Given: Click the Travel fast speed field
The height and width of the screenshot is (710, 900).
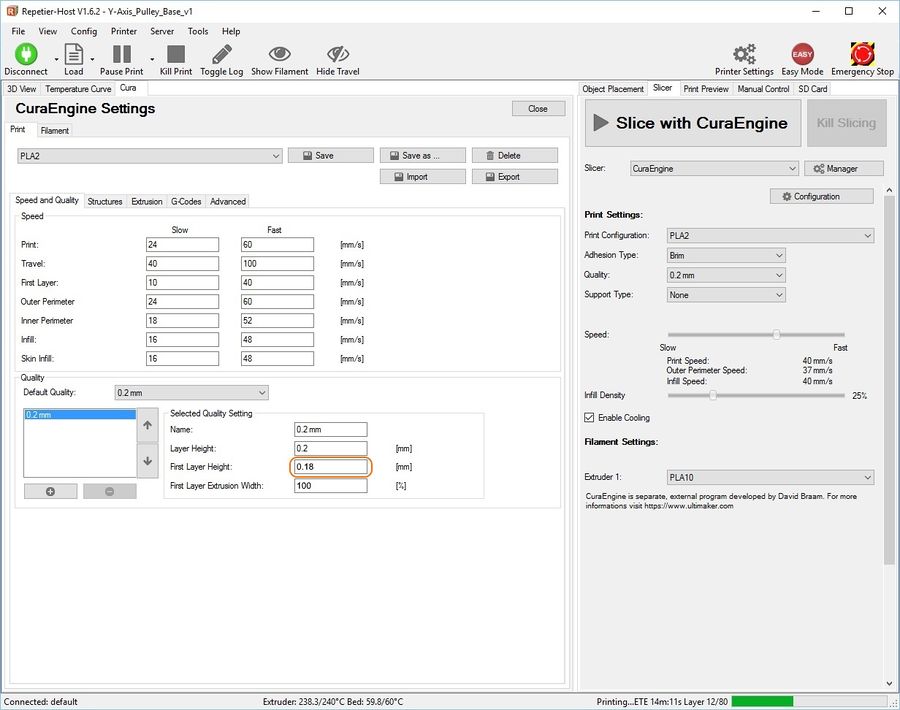Looking at the screenshot, I should (x=277, y=263).
